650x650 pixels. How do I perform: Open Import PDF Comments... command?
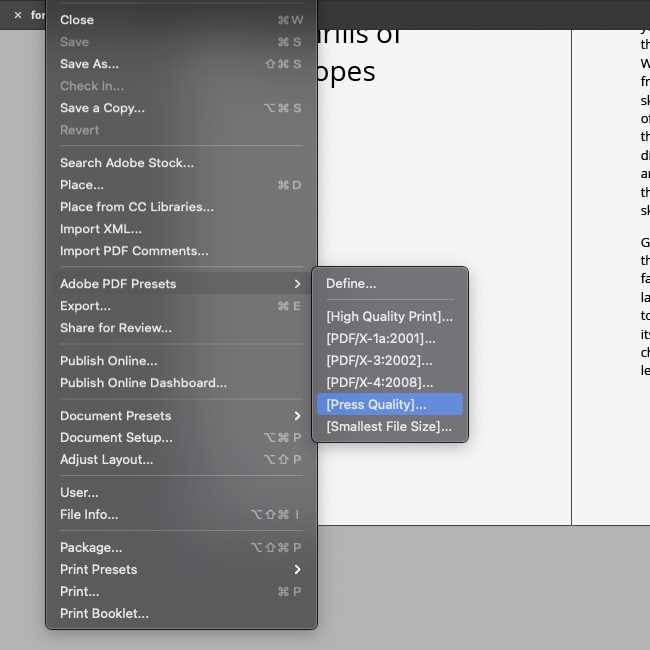pos(182,251)
